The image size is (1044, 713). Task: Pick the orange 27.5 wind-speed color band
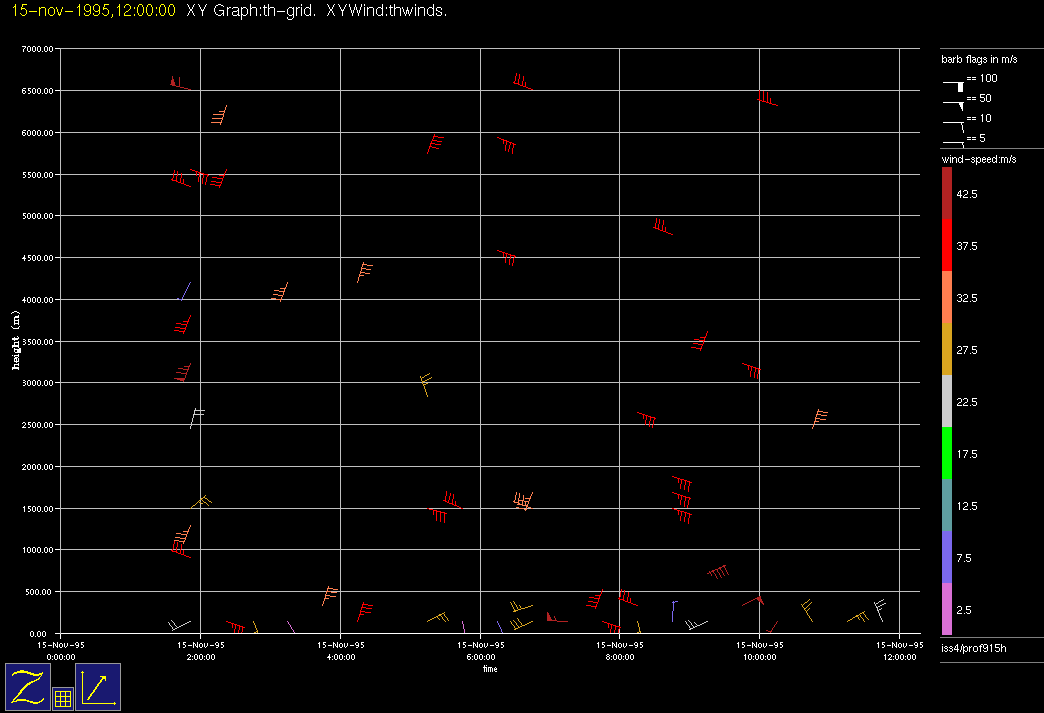coord(947,349)
